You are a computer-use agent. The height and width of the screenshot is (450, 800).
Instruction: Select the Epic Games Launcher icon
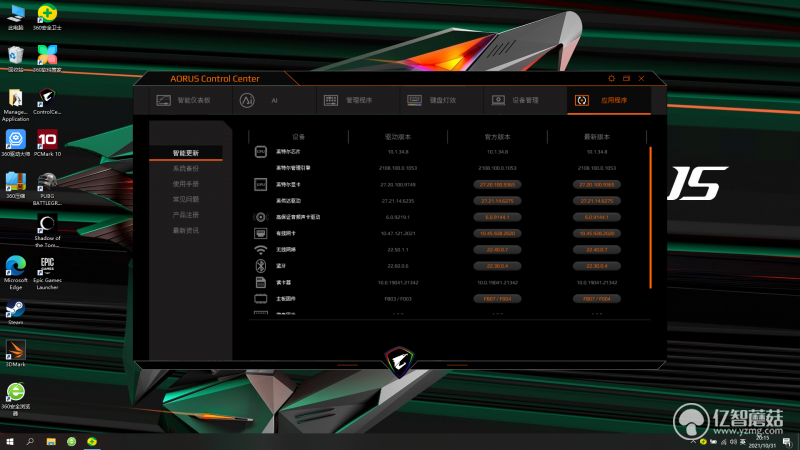pos(47,273)
